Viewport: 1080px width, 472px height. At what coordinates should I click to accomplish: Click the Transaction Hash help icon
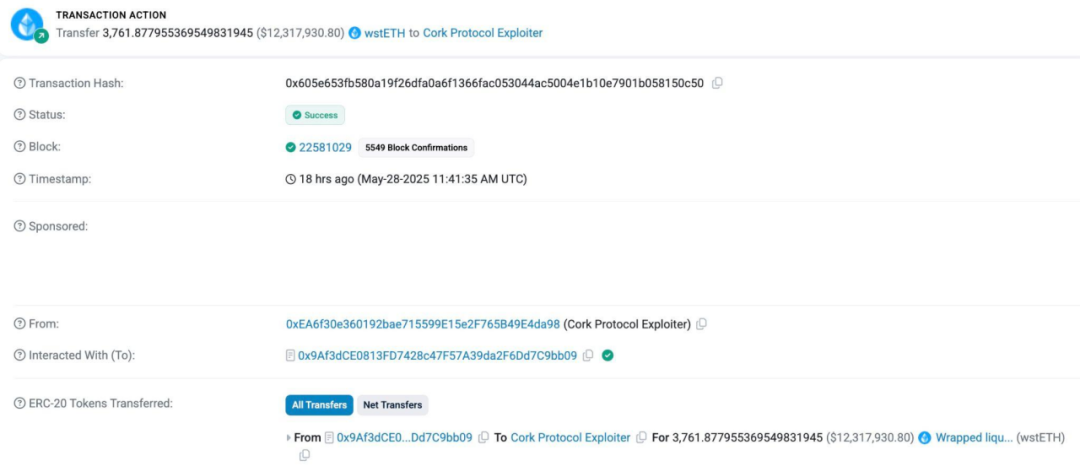[19, 83]
